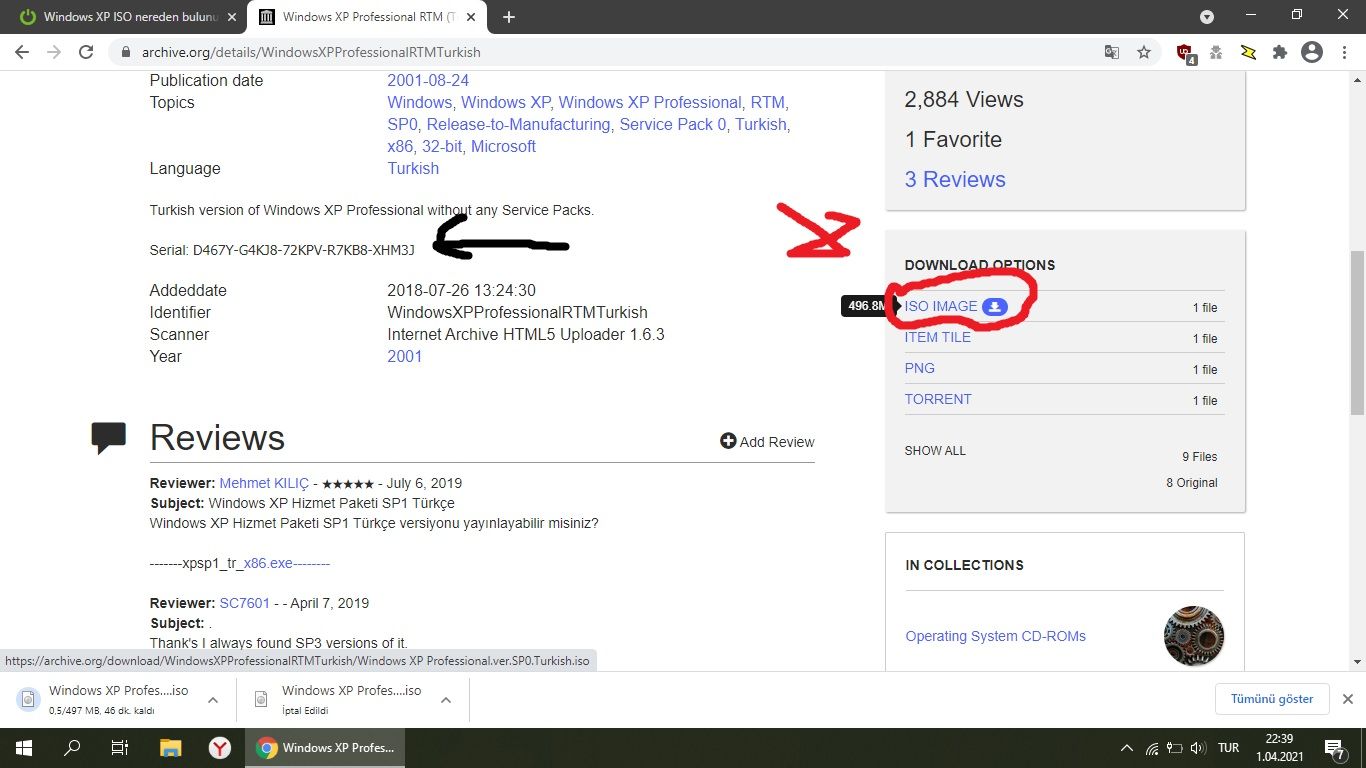Click the yellow extension icon in toolbar

[1248, 53]
